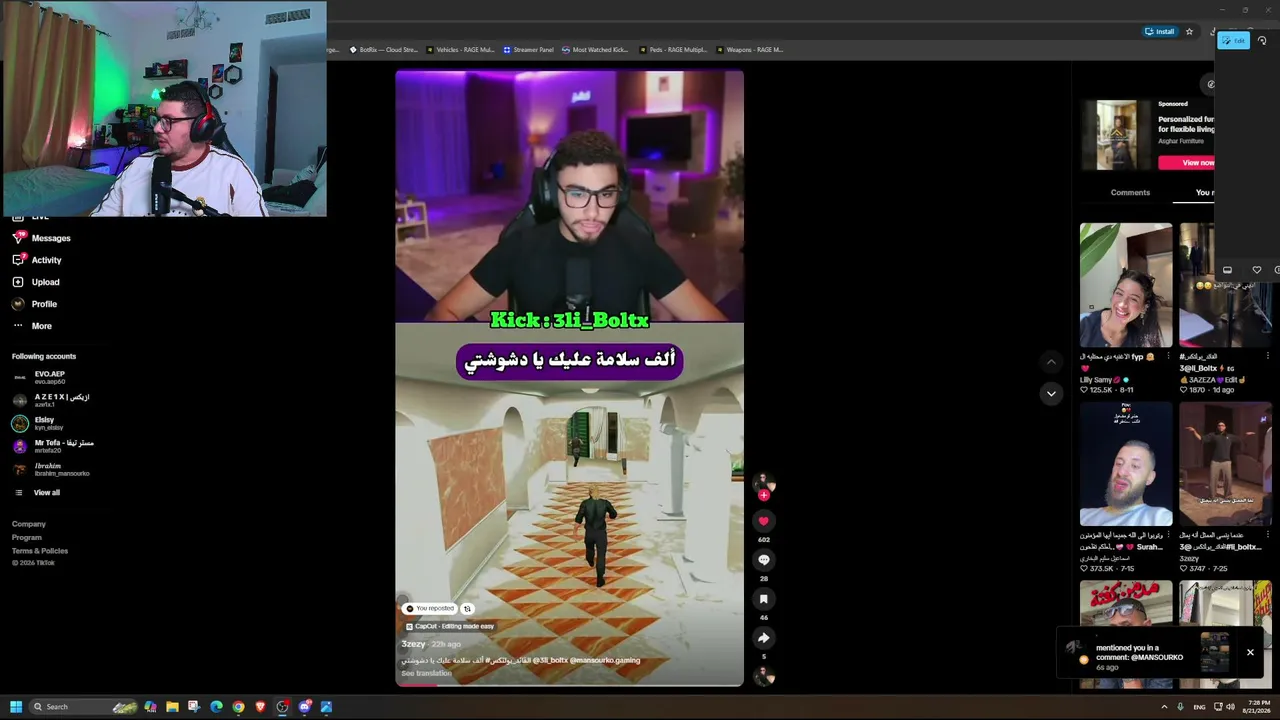
Task: Open the Elslsy following account
Action: click(34, 423)
